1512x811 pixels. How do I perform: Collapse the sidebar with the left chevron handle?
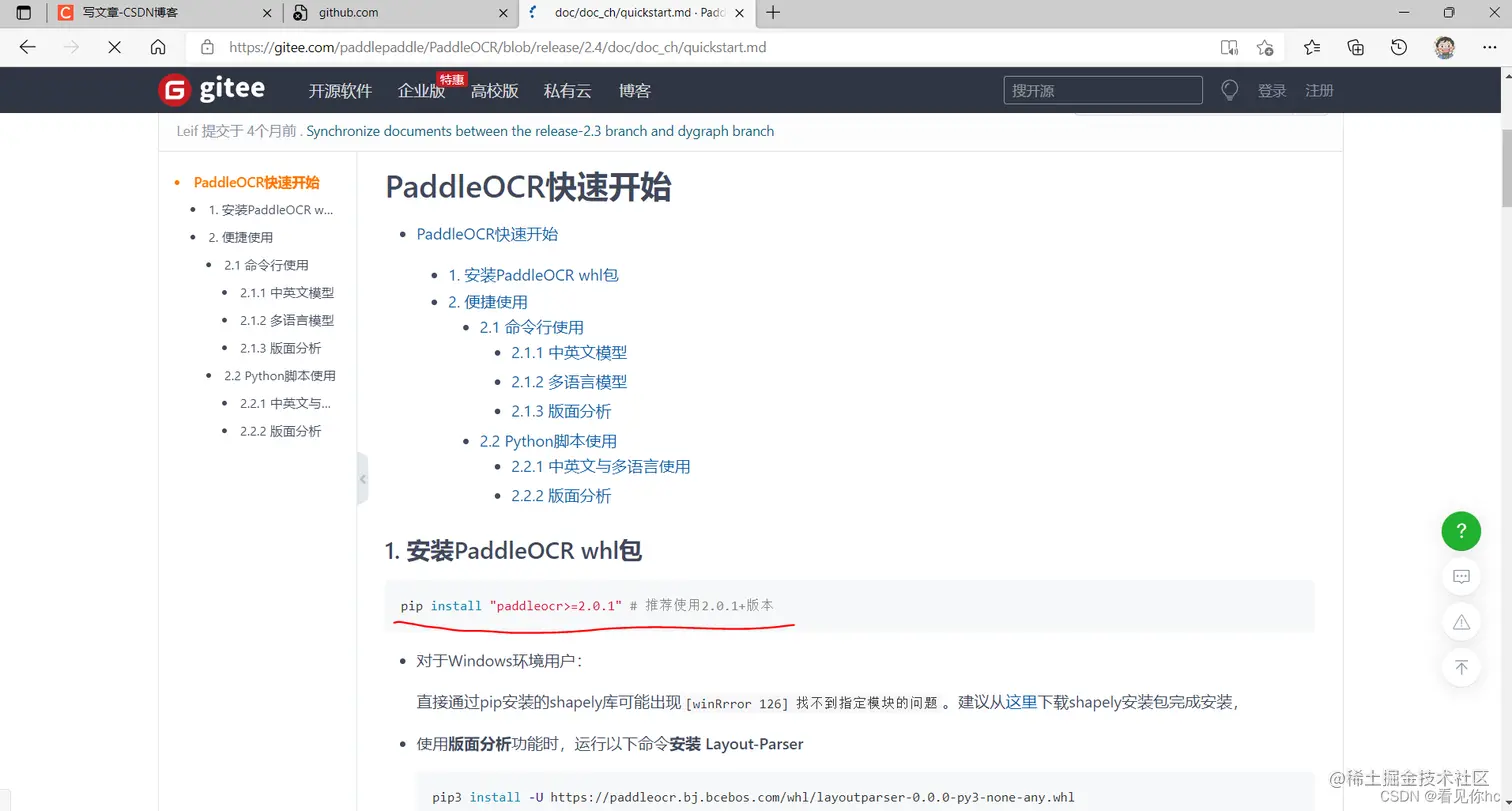coord(363,479)
